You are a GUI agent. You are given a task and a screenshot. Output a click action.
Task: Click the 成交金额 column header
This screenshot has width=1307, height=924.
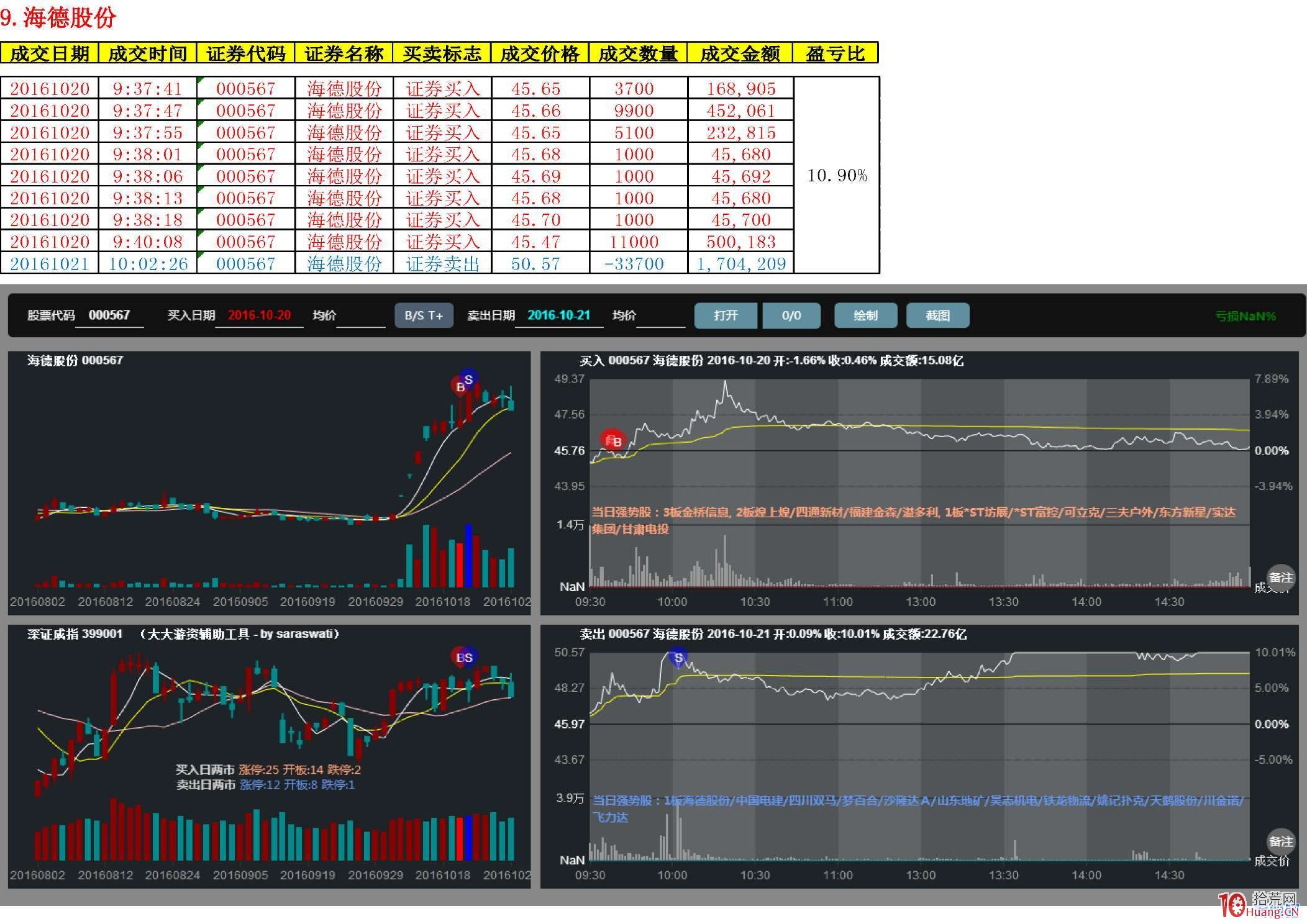coord(740,53)
